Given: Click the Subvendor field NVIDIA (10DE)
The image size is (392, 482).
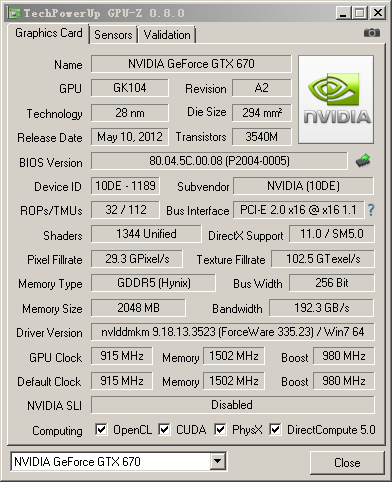Looking at the screenshot, I should coord(303,186).
